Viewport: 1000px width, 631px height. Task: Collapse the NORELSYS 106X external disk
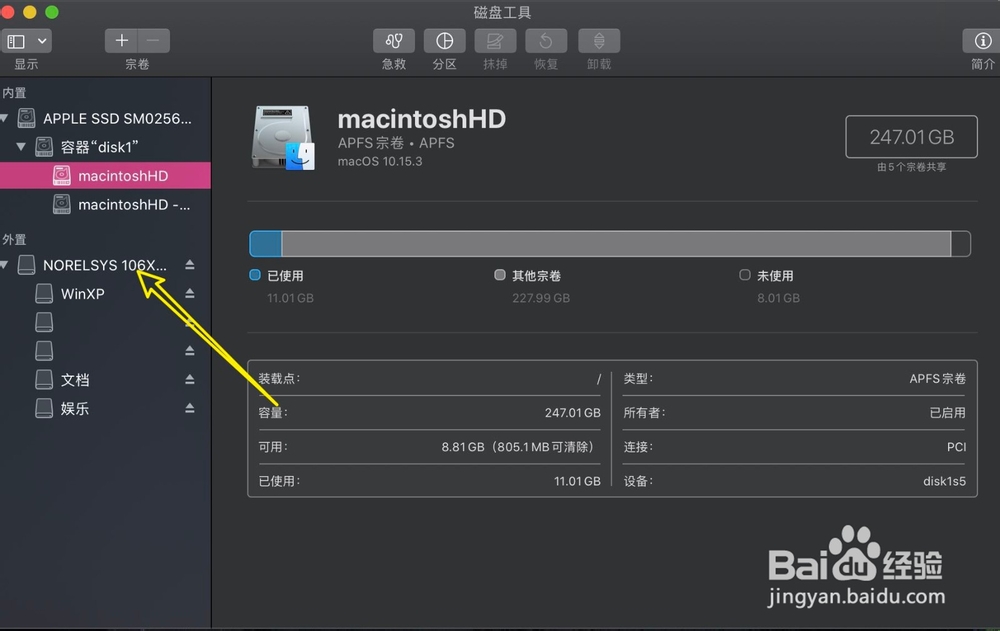click(x=4, y=265)
